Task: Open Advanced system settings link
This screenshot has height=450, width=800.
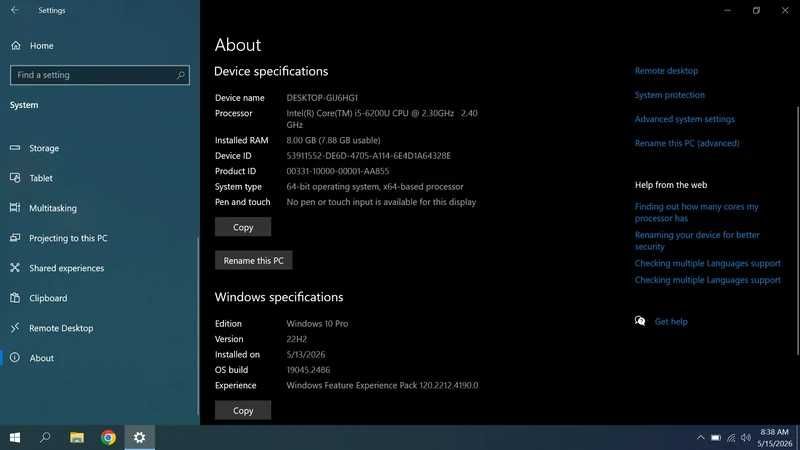Action: click(685, 119)
